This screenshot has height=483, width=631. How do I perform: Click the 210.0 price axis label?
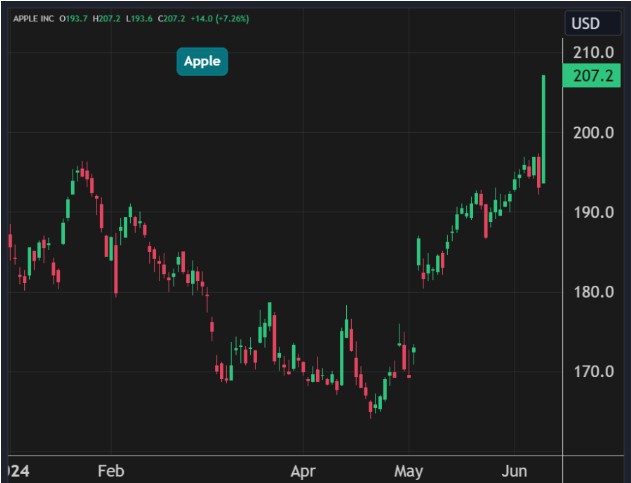[x=594, y=52]
